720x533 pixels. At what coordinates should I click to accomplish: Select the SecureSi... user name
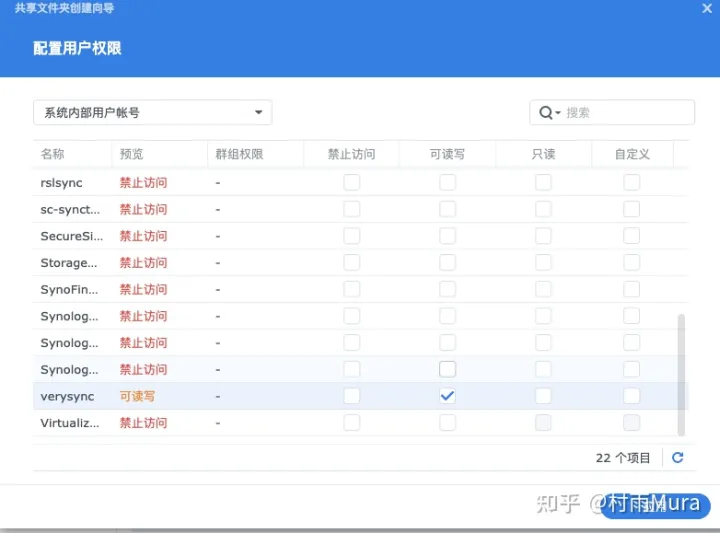tap(72, 236)
